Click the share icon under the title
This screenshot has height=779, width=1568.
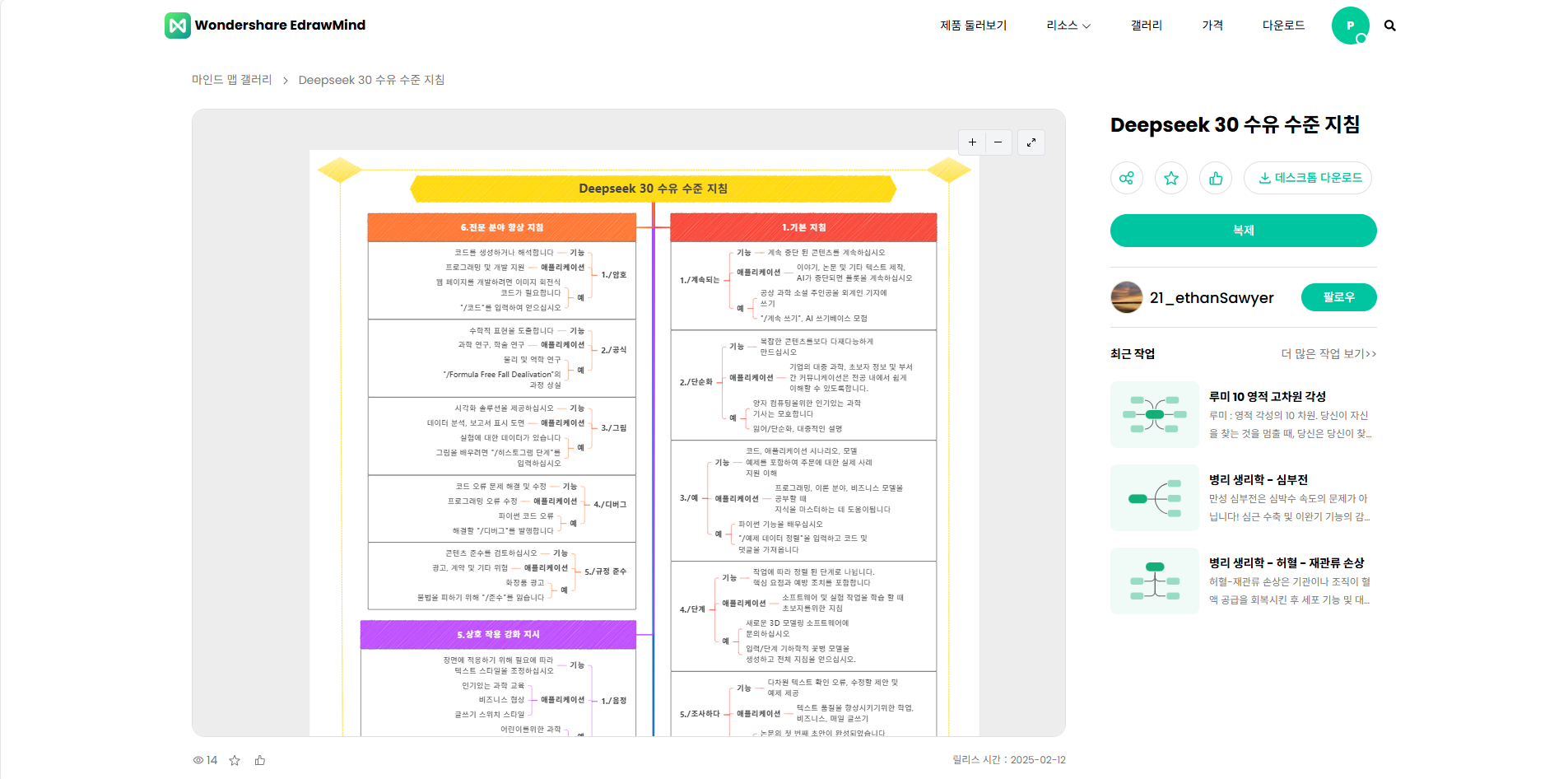coord(1127,178)
